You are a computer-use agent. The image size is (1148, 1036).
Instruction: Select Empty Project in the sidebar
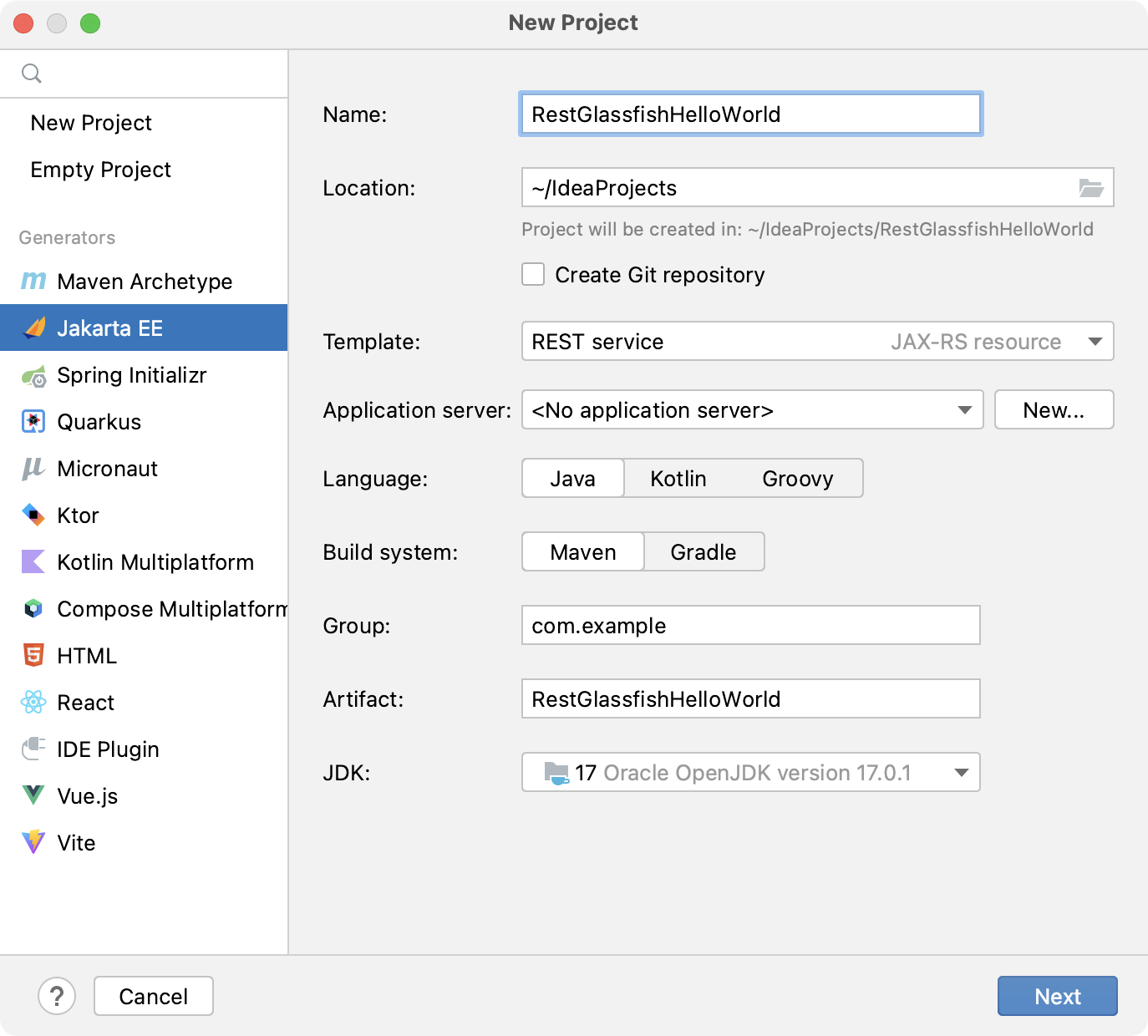tap(144, 170)
